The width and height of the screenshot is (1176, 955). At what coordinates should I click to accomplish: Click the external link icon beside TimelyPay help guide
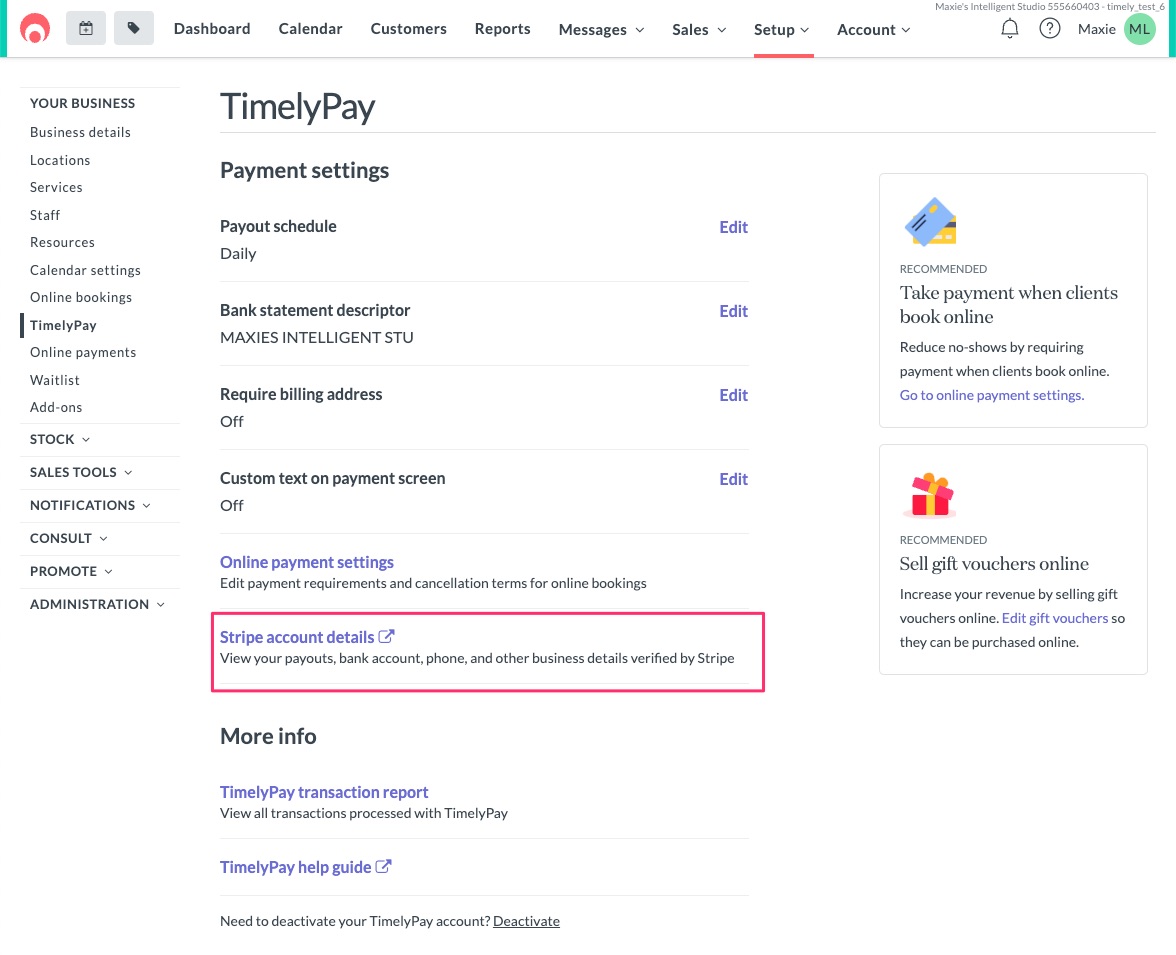pyautogui.click(x=383, y=866)
